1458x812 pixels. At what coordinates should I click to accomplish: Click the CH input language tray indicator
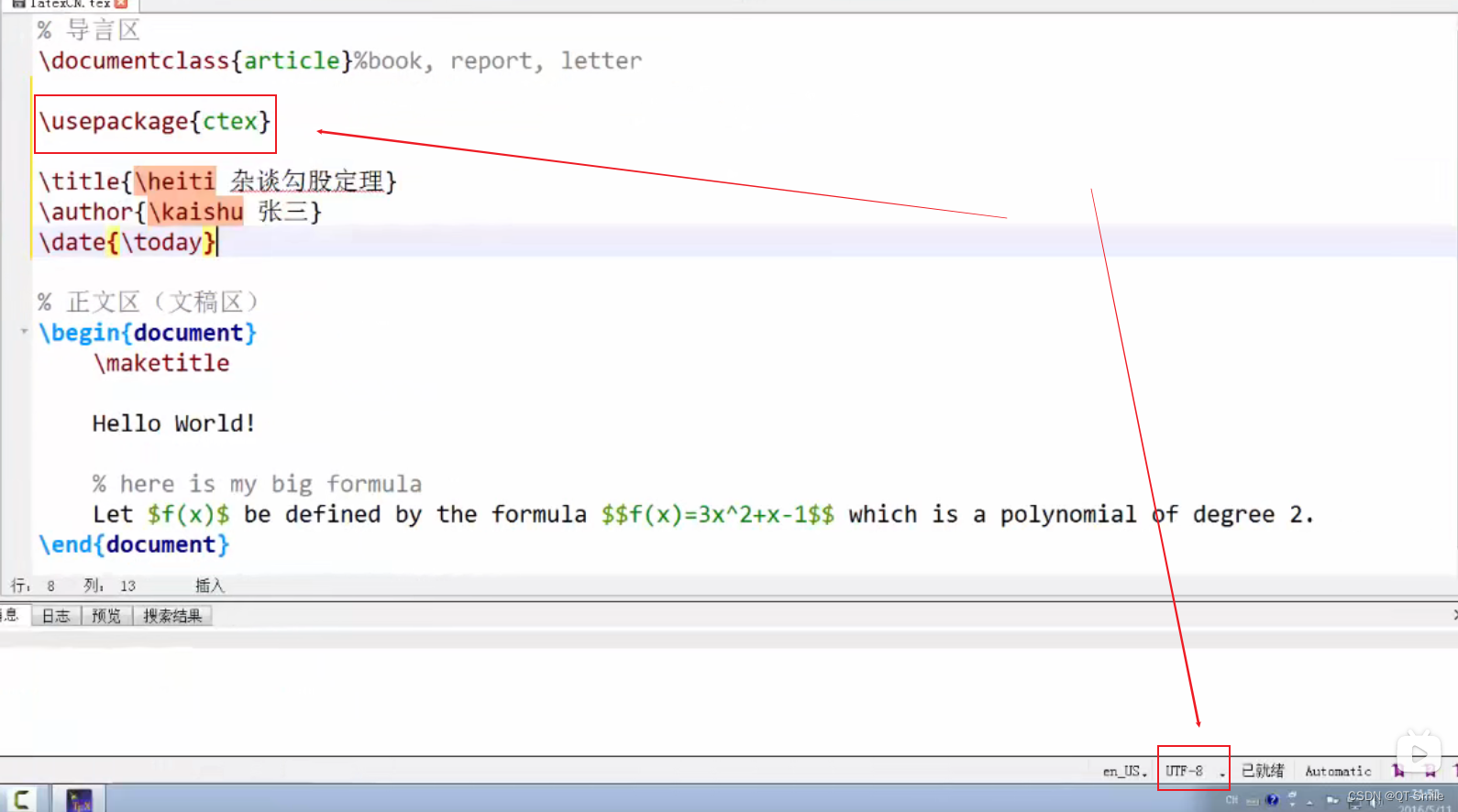pos(1232,800)
